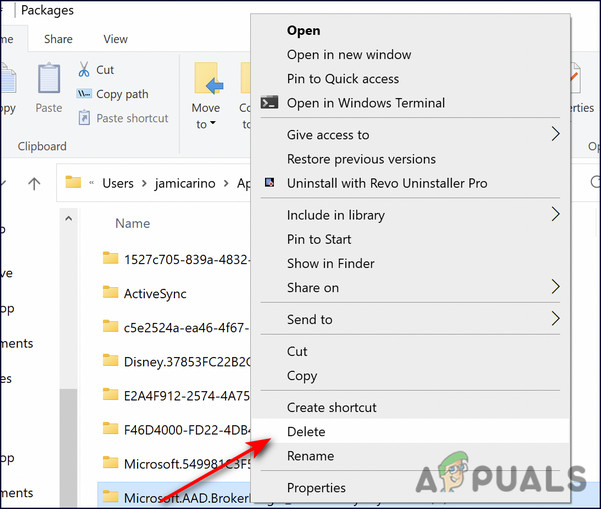Switch to the View ribbon tab

point(115,39)
